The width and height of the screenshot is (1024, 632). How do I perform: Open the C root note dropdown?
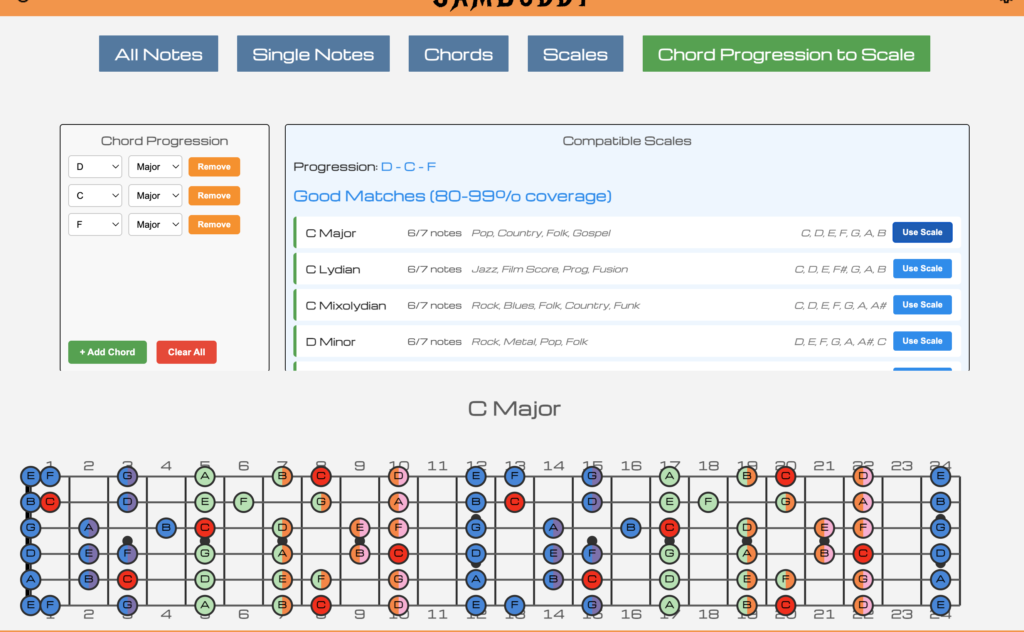point(95,195)
